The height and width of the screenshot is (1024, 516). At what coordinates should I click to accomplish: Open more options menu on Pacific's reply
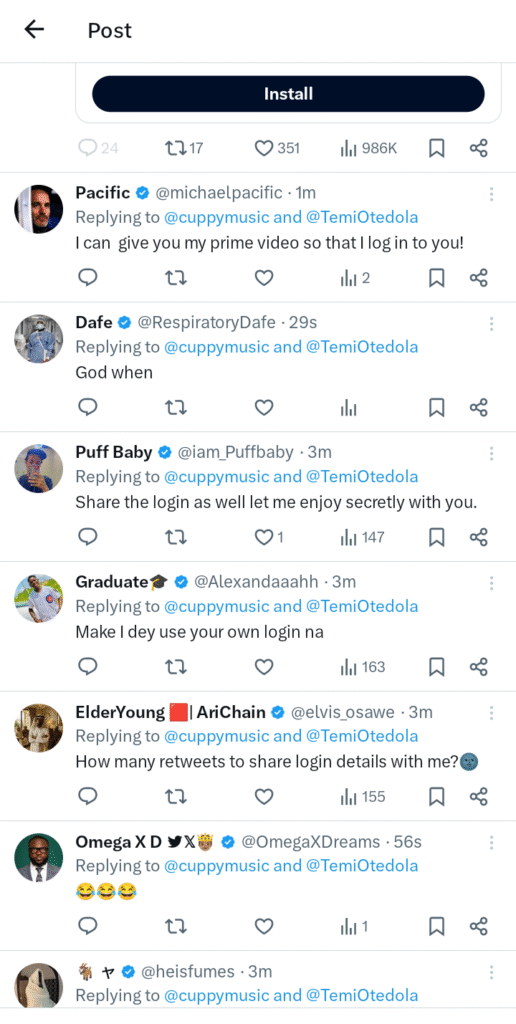pos(491,193)
